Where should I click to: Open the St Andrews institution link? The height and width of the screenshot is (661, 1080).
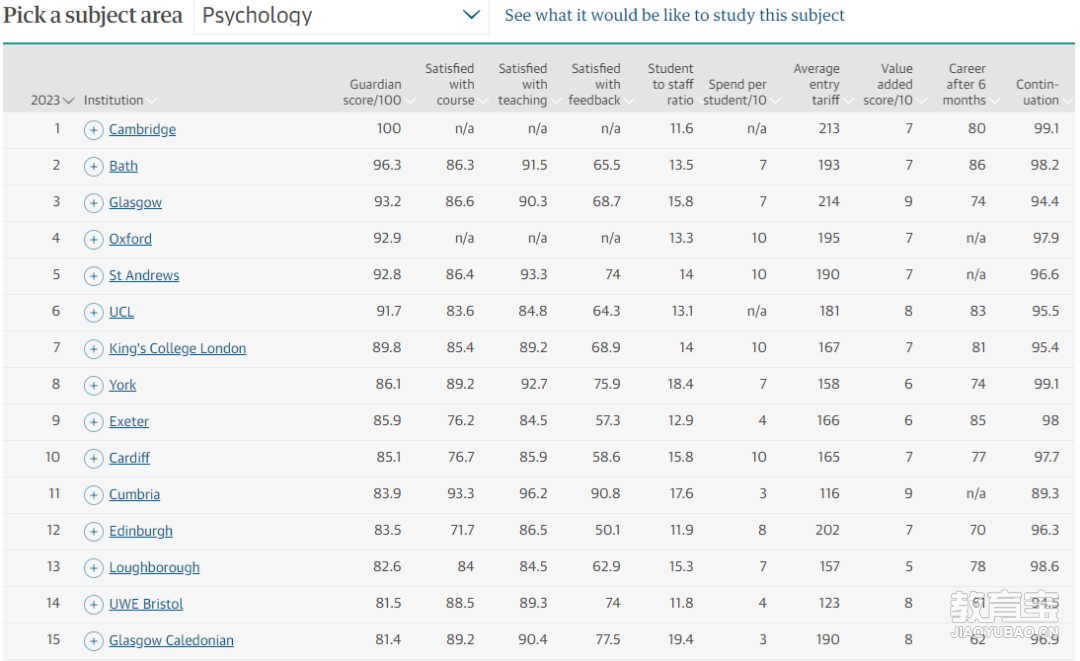(x=144, y=275)
